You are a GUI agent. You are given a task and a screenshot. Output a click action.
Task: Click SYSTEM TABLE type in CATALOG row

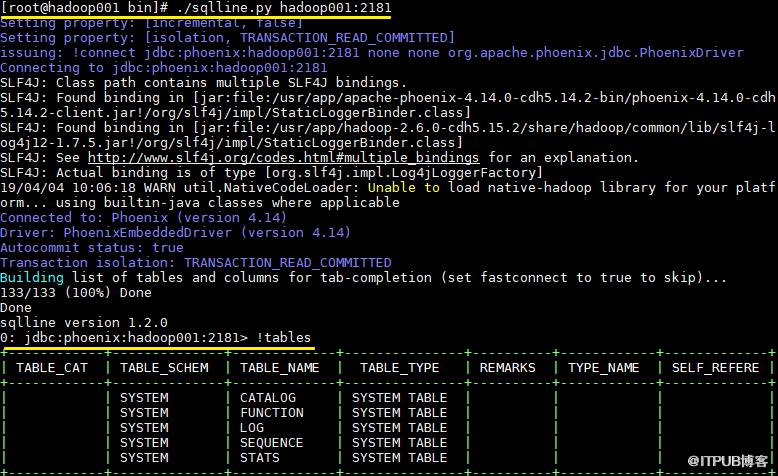(399, 398)
